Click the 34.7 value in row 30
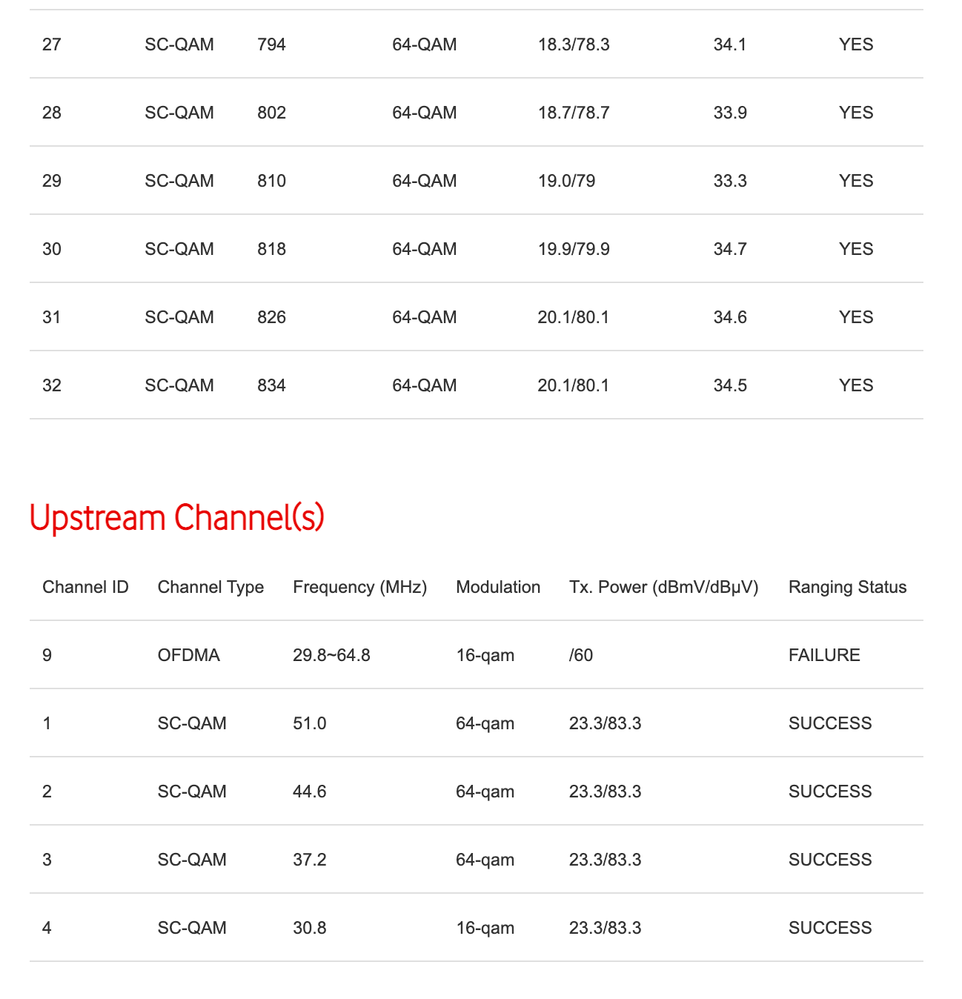Image resolution: width=962 pixels, height=999 pixels. click(729, 248)
